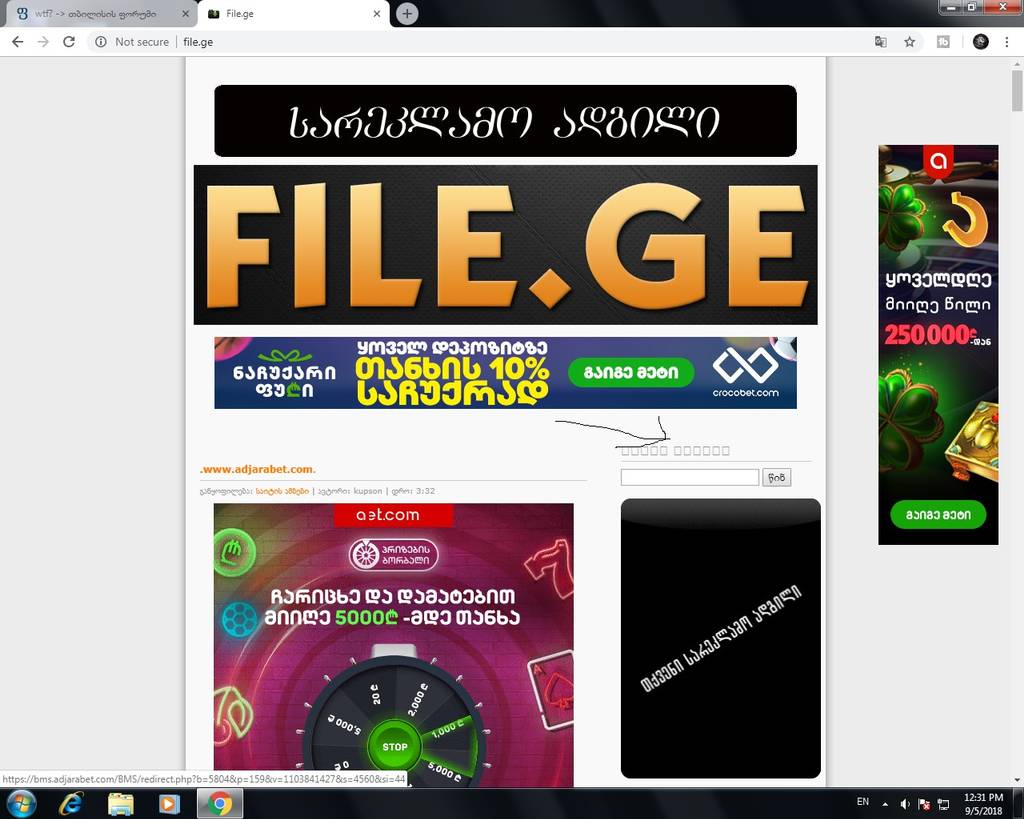
Task: Click green button in crocobet banner
Action: 630,372
